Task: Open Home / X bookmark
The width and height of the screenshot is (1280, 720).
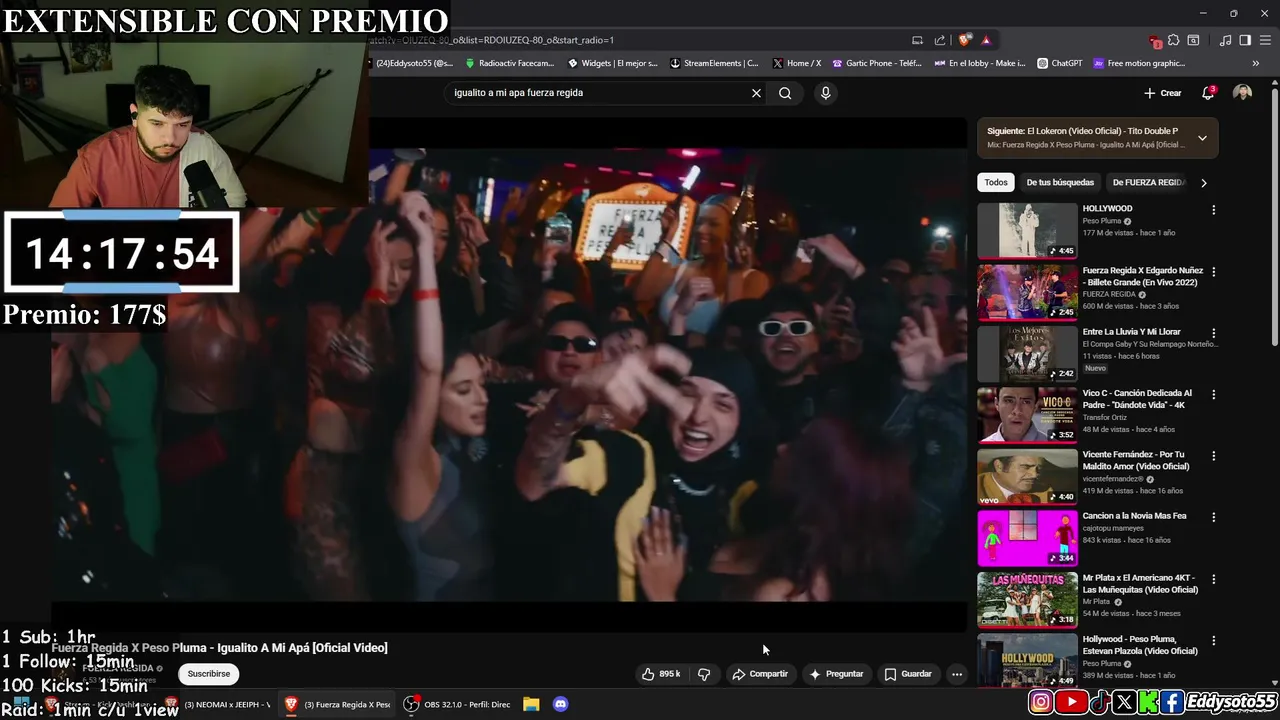Action: (x=796, y=63)
